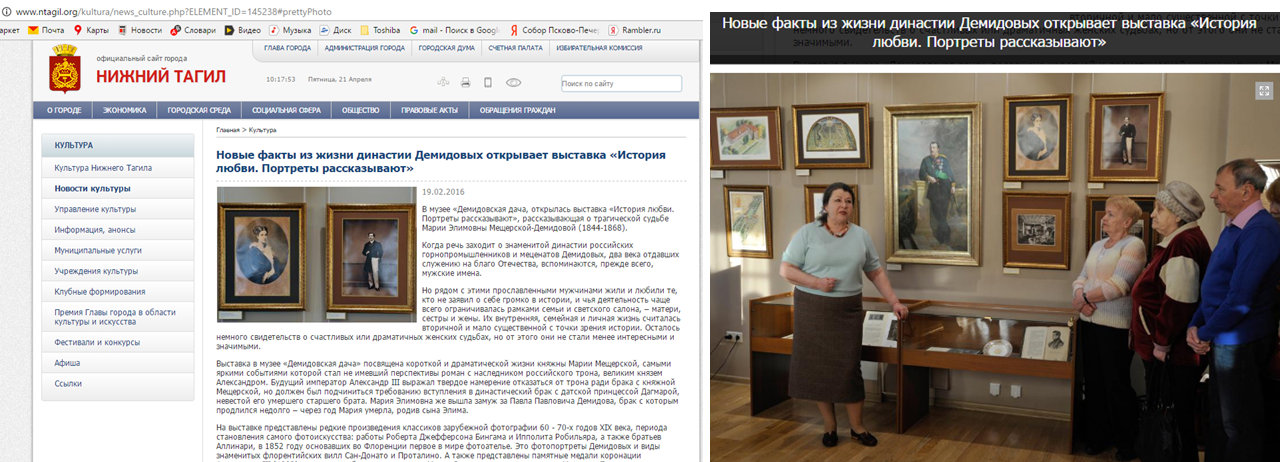Screen dimensions: 1280x462
Task: Select Новости культуры in sidebar
Action: click(x=118, y=188)
